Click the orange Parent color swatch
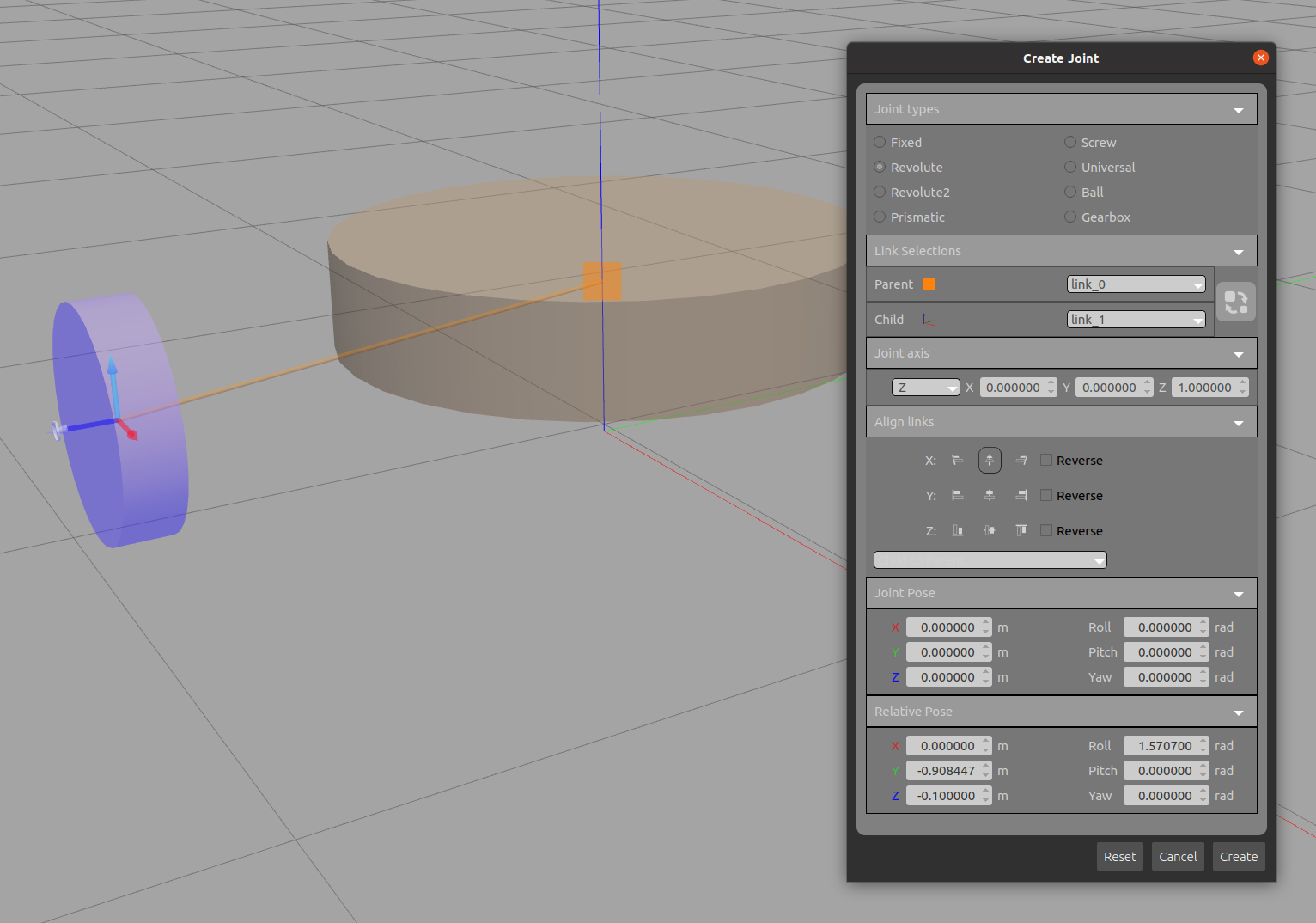Viewport: 1316px width, 923px height. point(929,284)
